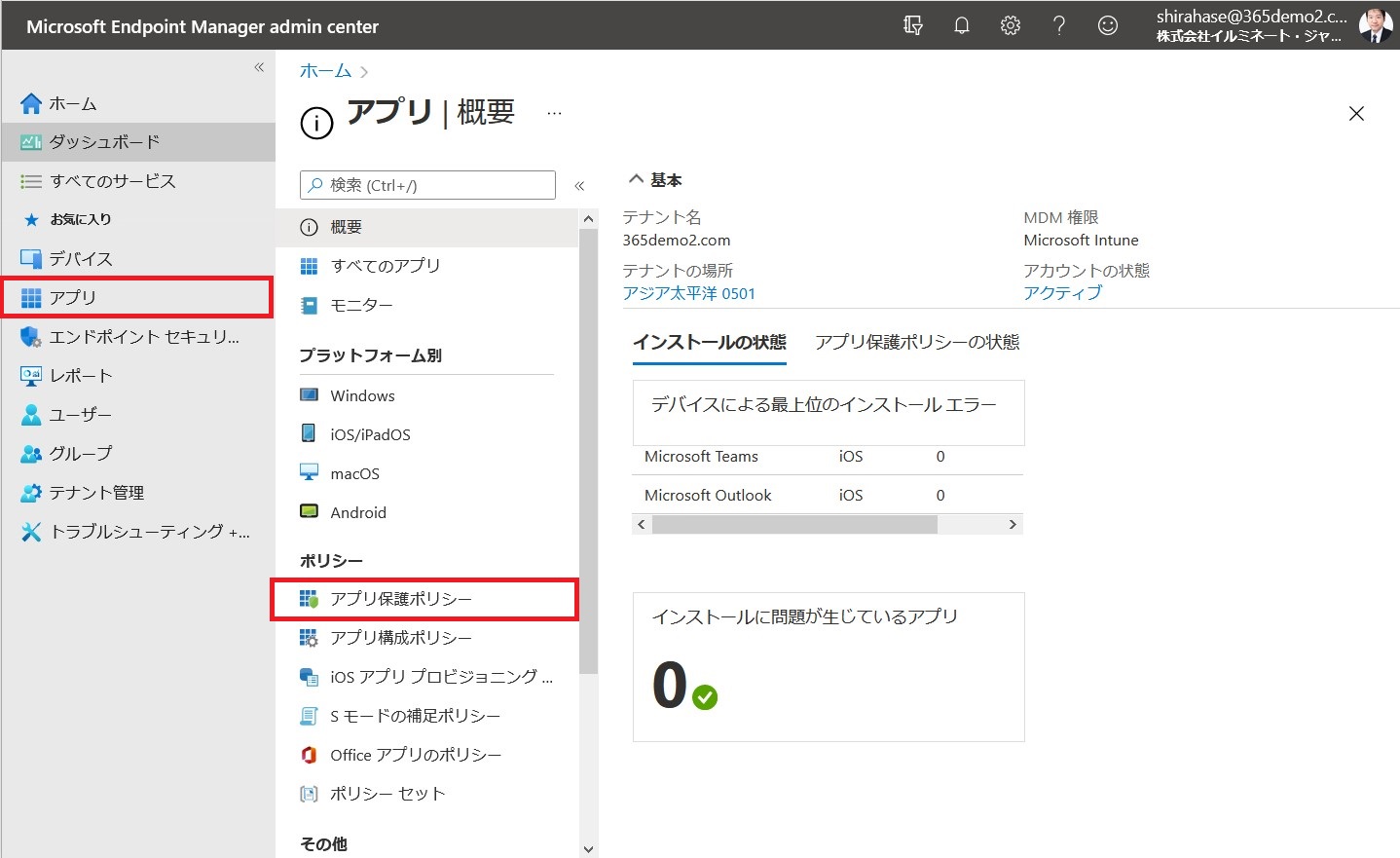Click the install errors table right arrow
Image resolution: width=1400 pixels, height=858 pixels.
pyautogui.click(x=1013, y=525)
